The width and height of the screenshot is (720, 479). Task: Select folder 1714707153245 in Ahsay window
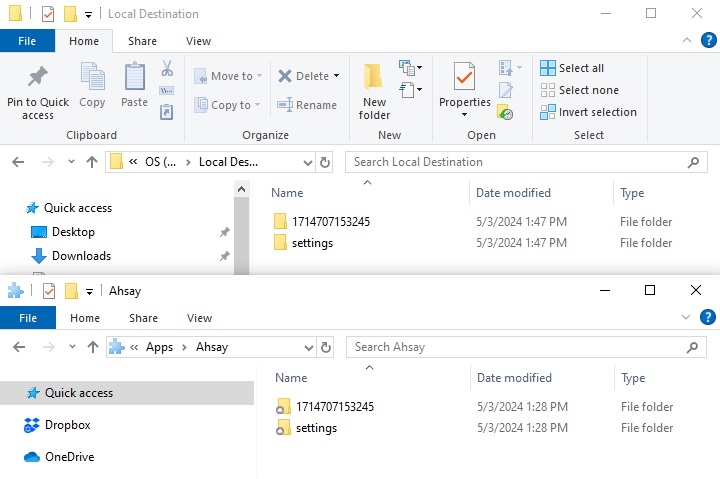tap(325, 407)
